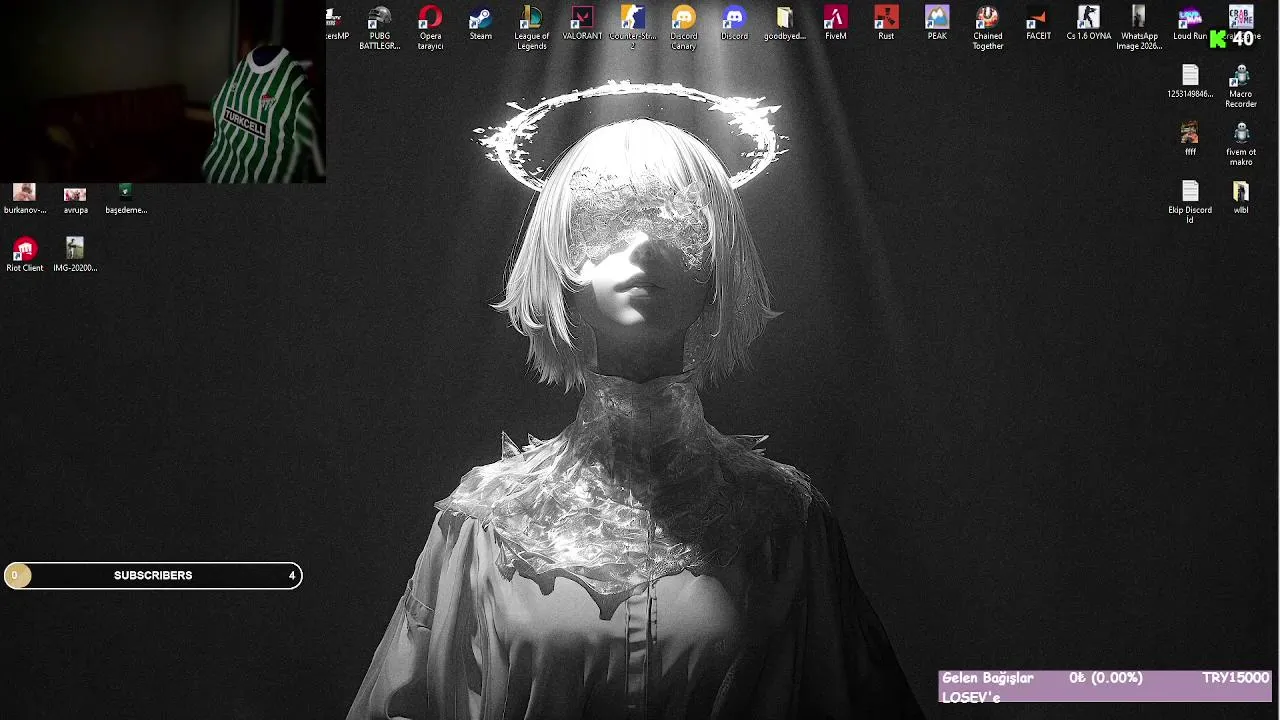
Task: Click the fivem ot makro icon
Action: point(1241,143)
